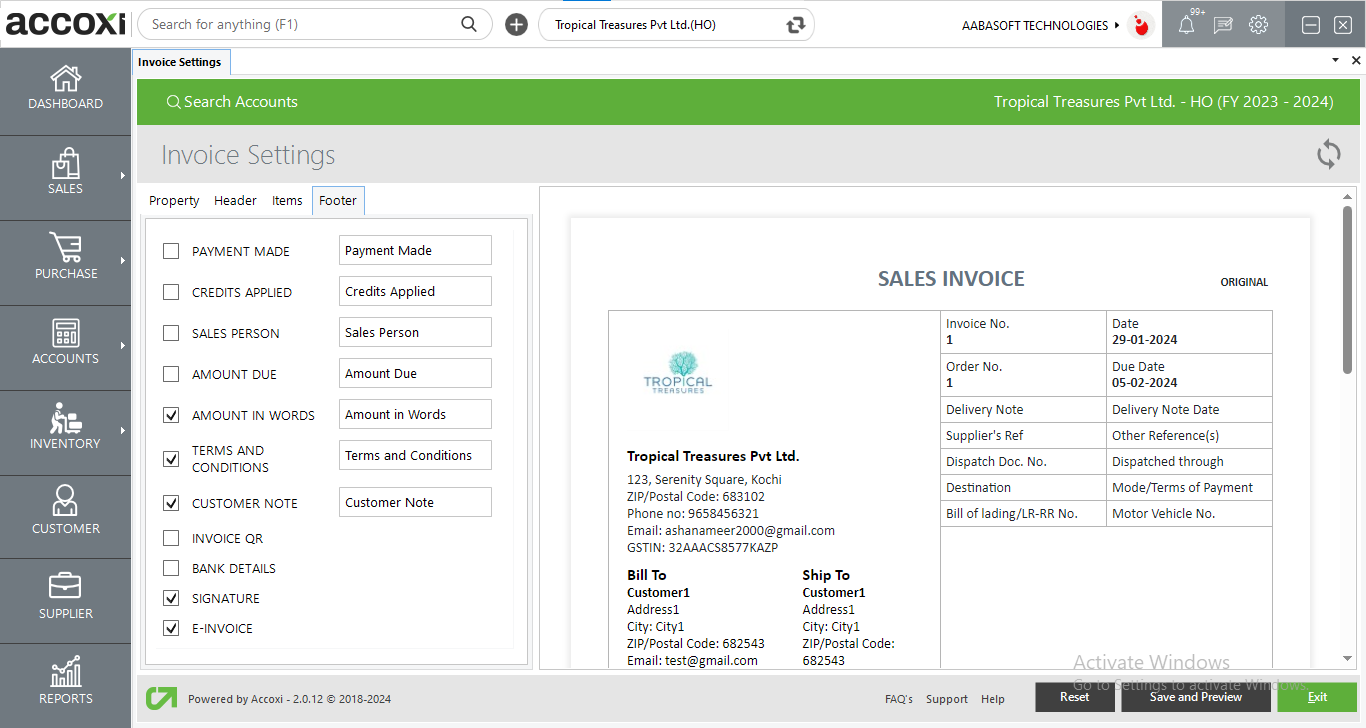
Task: Open the FAQ's link
Action: (x=899, y=699)
